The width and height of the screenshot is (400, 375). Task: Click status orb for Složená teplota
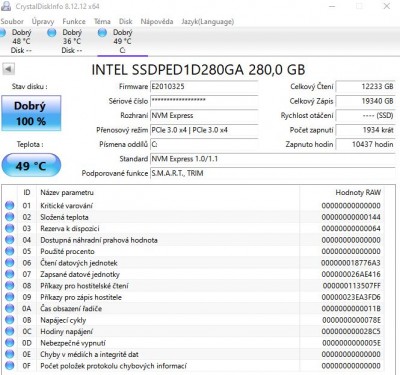[10, 217]
